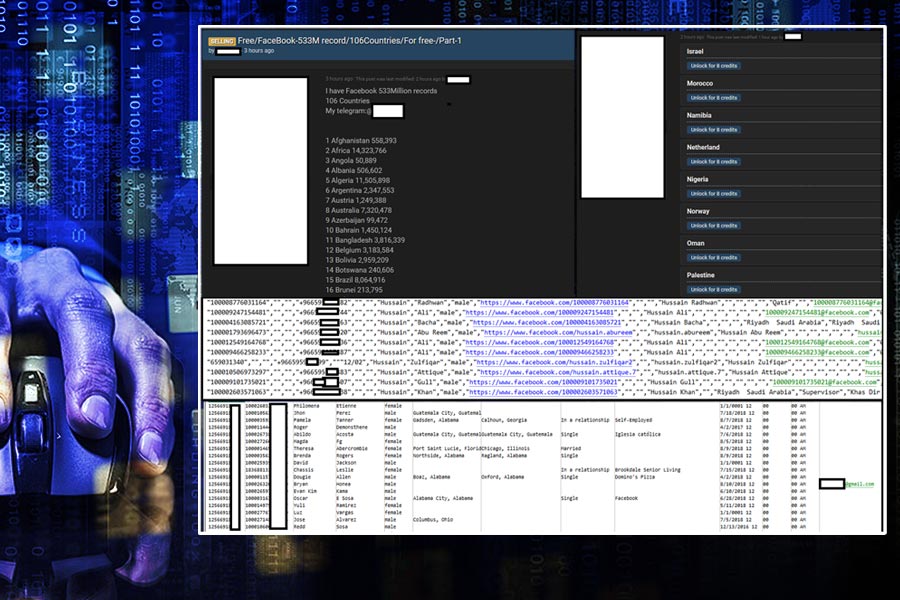900x600 pixels.
Task: Click the redacted Telegram handle in the post
Action: tap(387, 111)
